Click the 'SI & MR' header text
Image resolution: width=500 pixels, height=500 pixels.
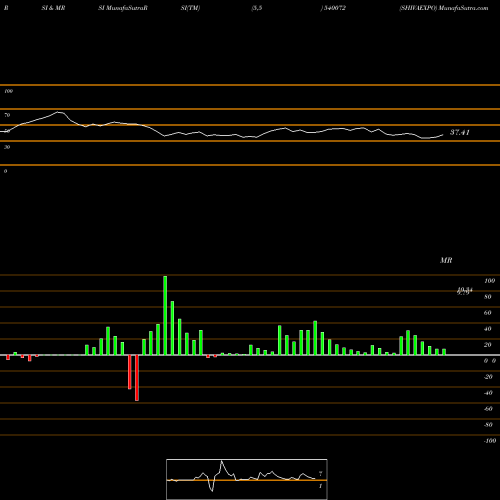click(53, 8)
